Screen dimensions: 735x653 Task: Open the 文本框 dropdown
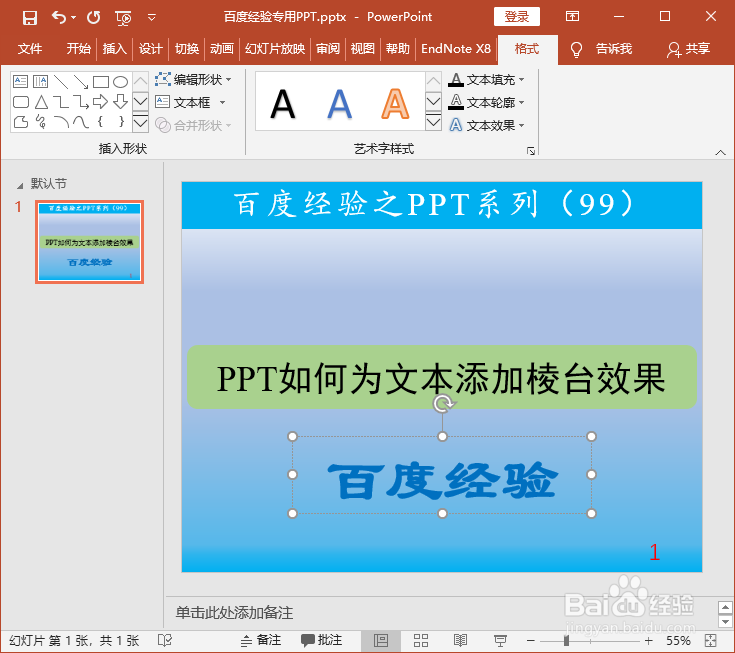(191, 102)
